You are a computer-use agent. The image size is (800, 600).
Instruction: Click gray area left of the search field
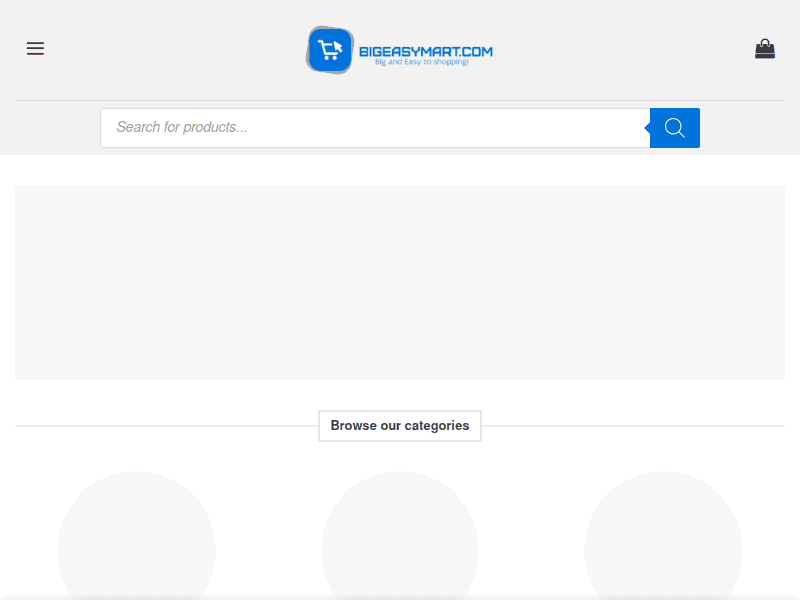50,128
